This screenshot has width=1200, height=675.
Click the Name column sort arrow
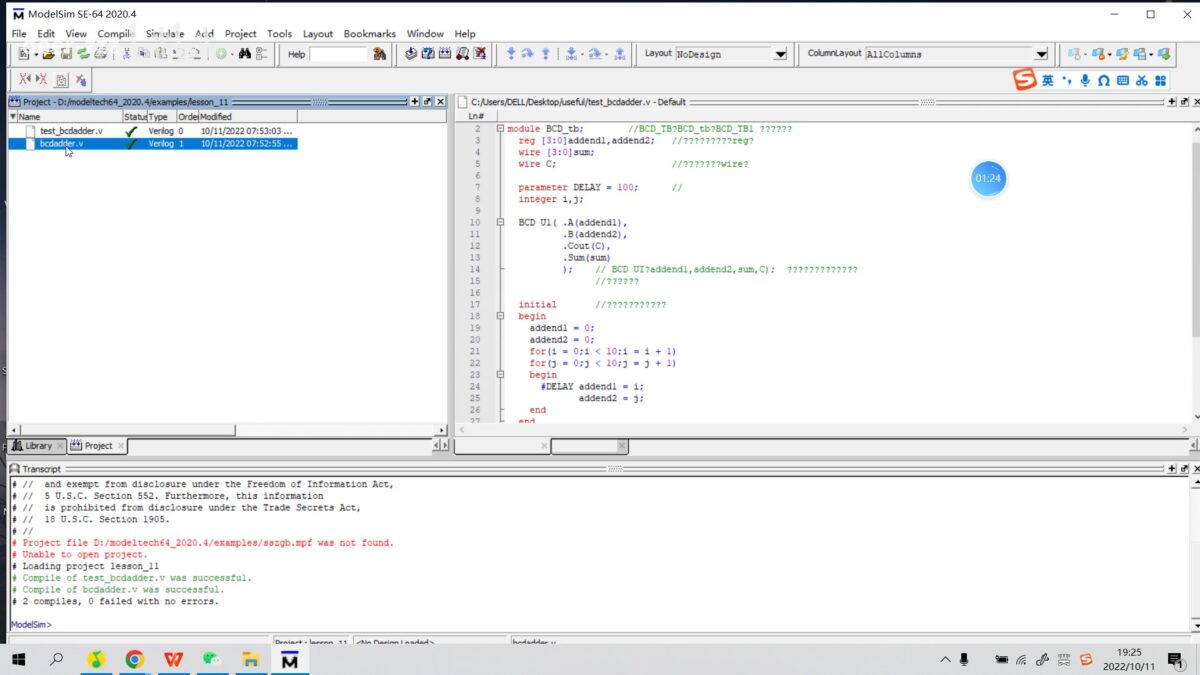(x=12, y=117)
